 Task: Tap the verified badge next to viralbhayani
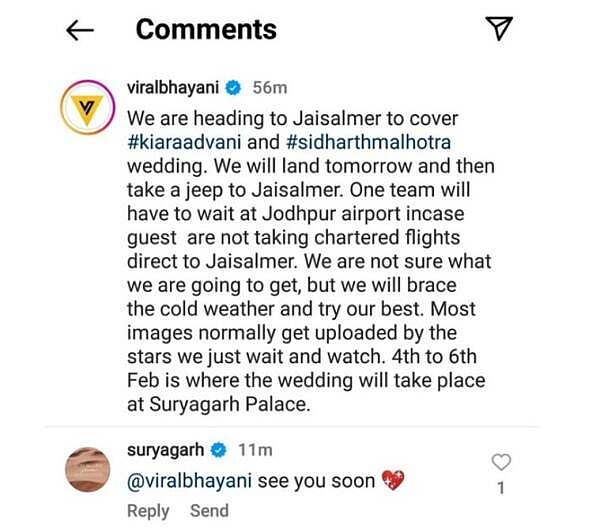pyautogui.click(x=233, y=88)
